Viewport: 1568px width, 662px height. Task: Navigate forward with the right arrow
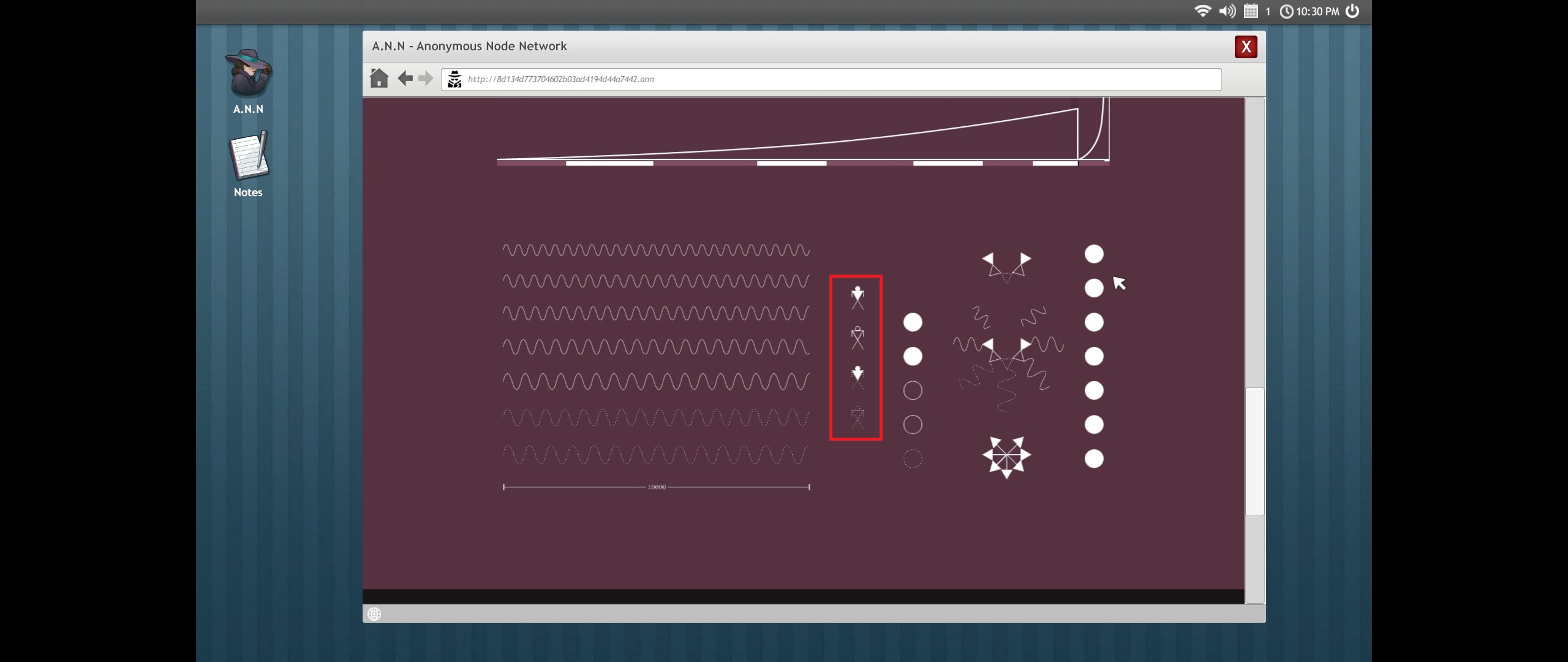[426, 78]
